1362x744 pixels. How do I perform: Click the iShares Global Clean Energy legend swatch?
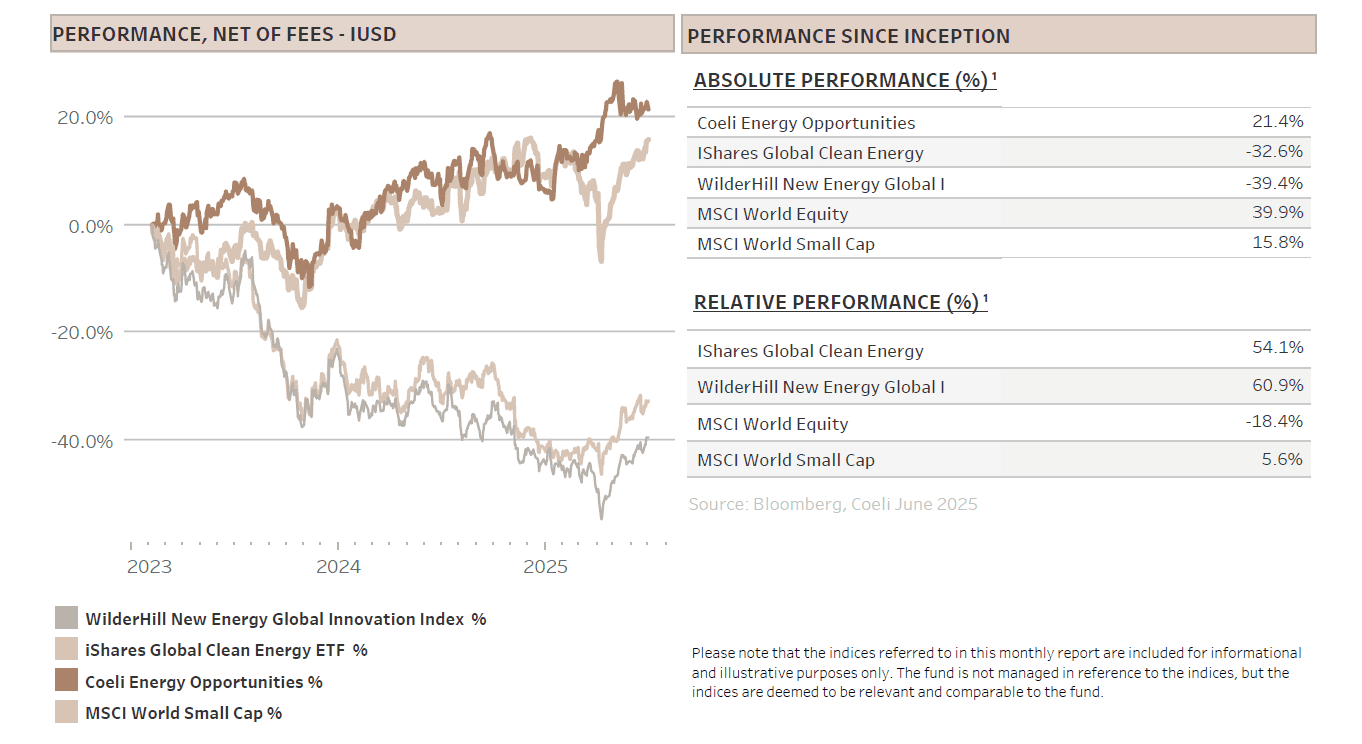(x=66, y=650)
